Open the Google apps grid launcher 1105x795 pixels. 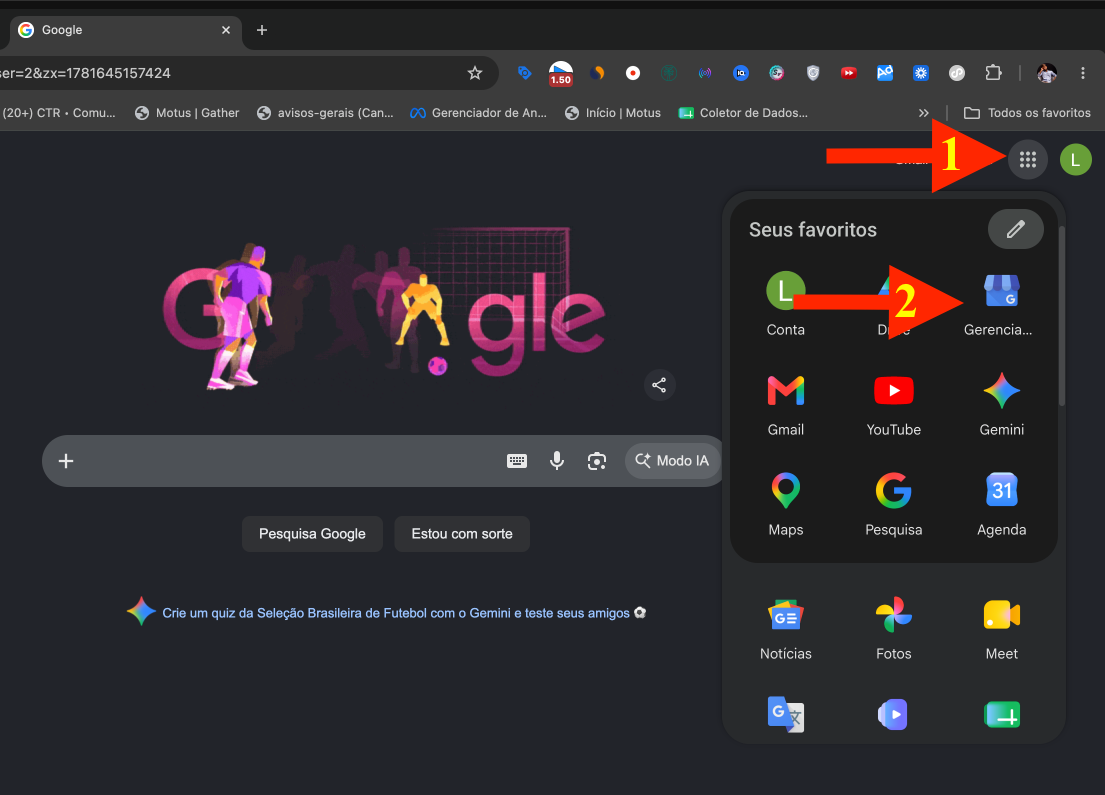click(x=1027, y=160)
